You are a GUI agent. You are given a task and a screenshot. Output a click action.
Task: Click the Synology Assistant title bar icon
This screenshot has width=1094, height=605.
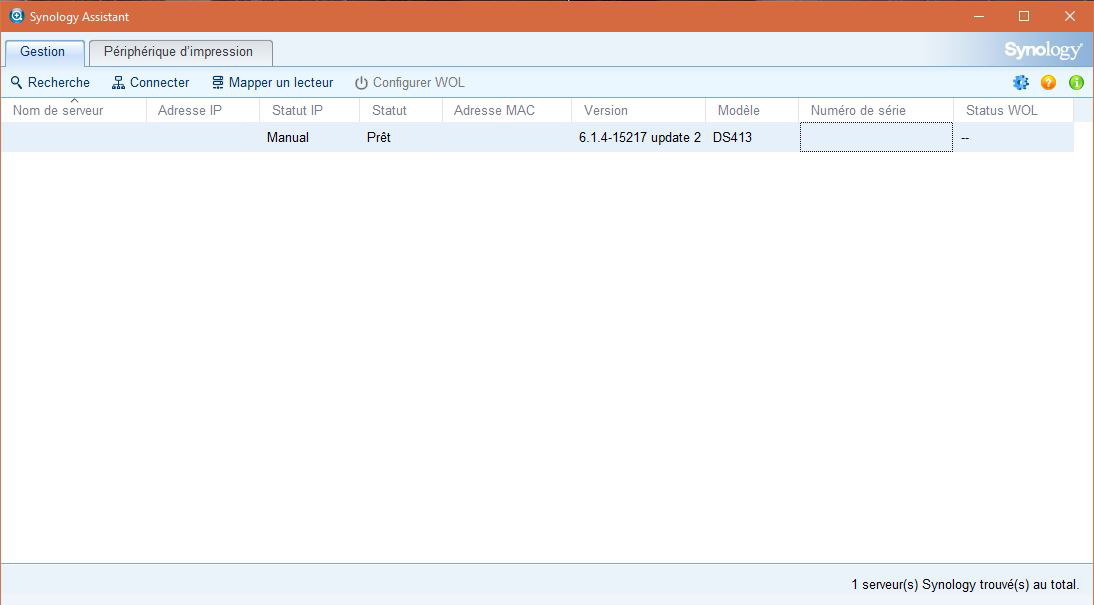tap(17, 16)
